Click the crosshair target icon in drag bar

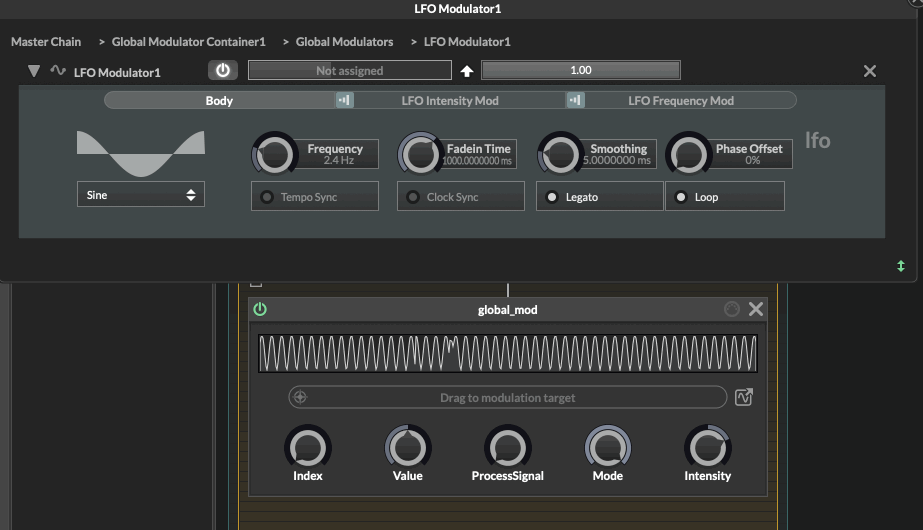(x=300, y=398)
